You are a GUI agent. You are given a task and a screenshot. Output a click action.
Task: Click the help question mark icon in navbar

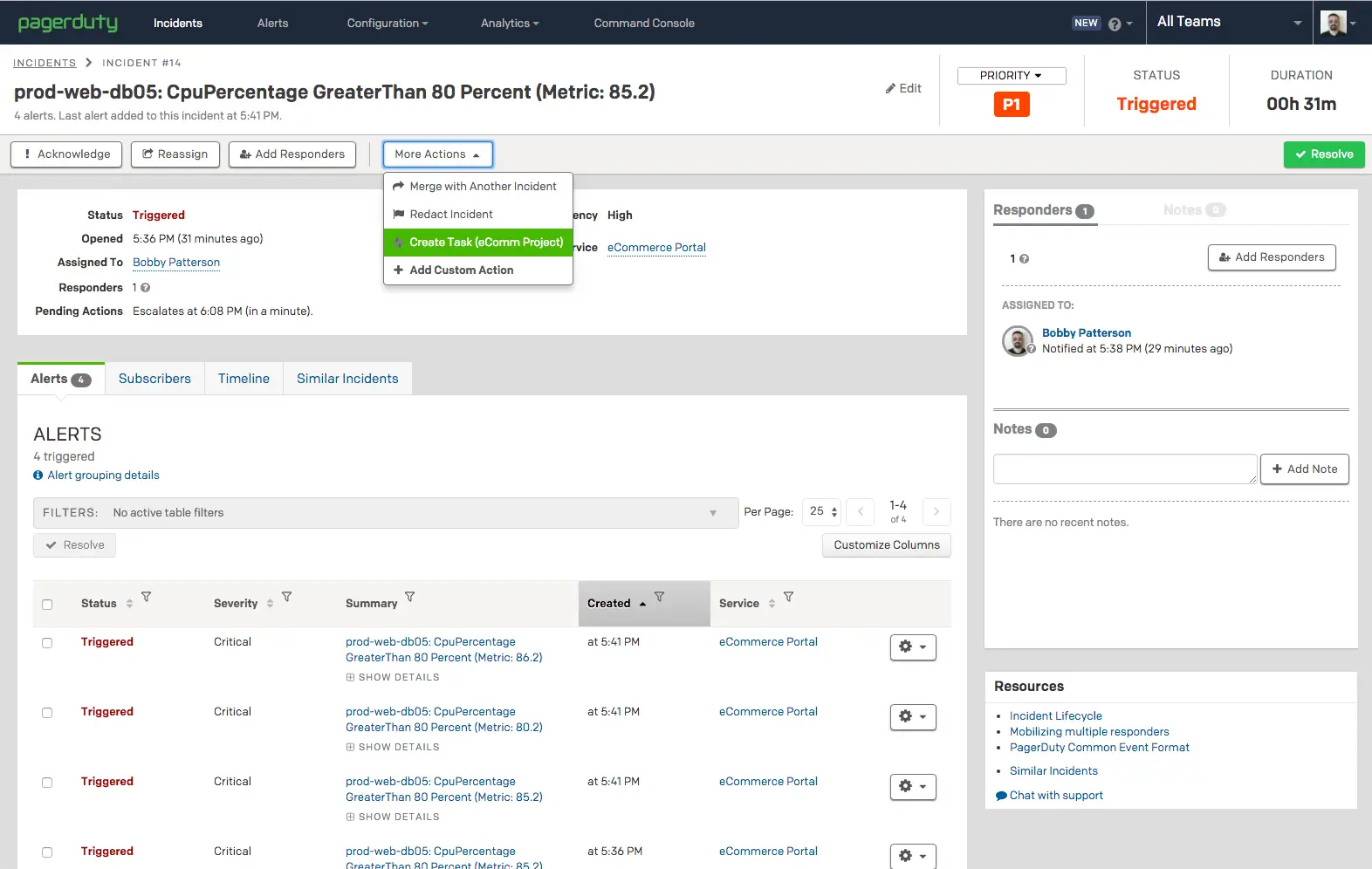1115,24
